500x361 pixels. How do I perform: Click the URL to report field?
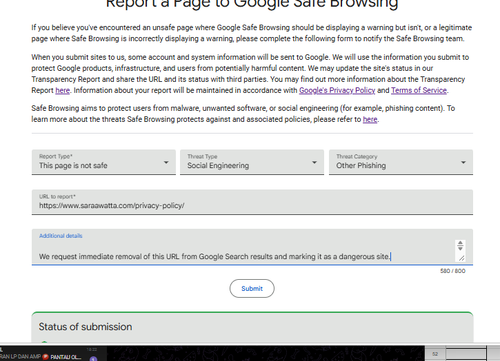pos(252,202)
